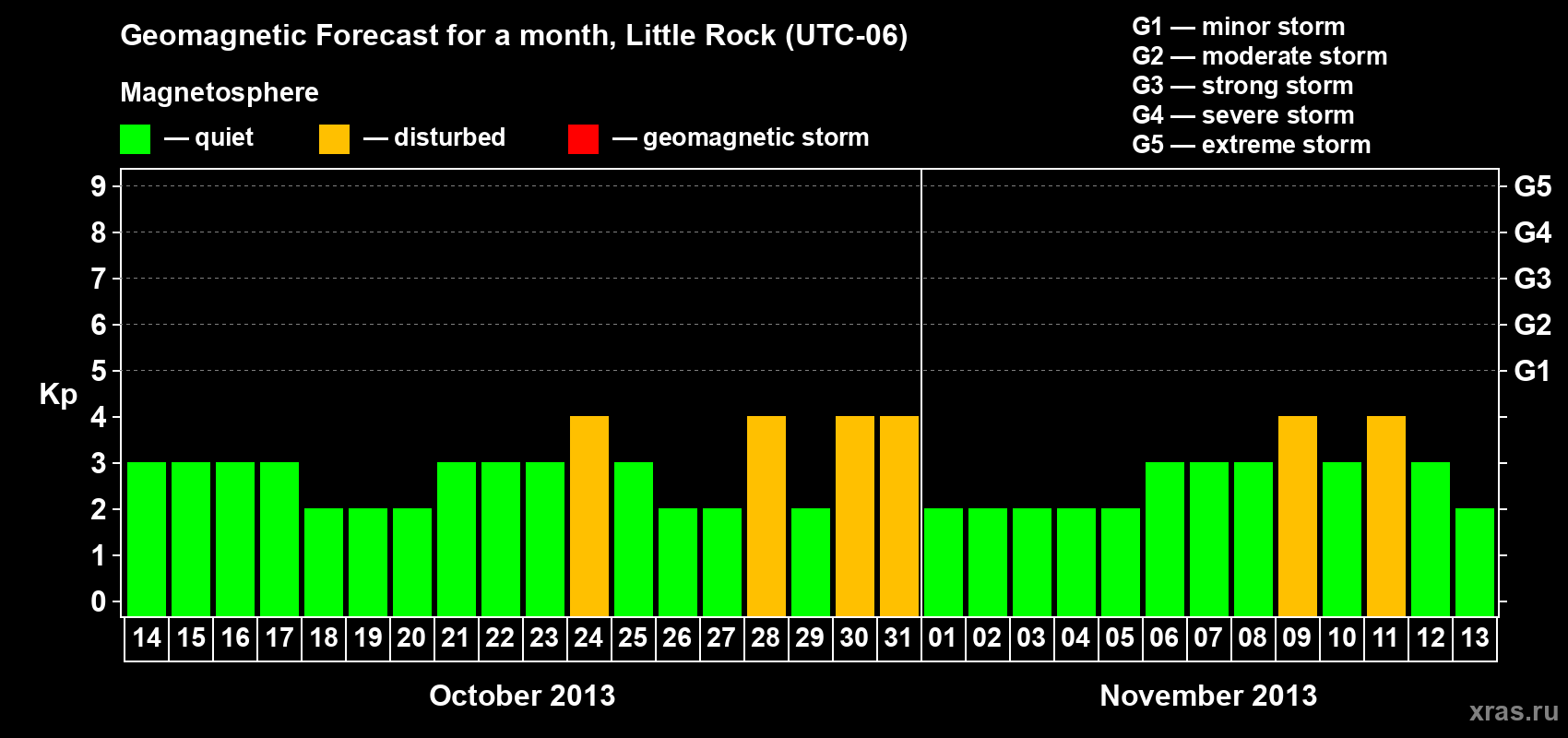Viewport: 1568px width, 738px height.
Task: Click date label 12 on the axis
Action: click(1431, 637)
